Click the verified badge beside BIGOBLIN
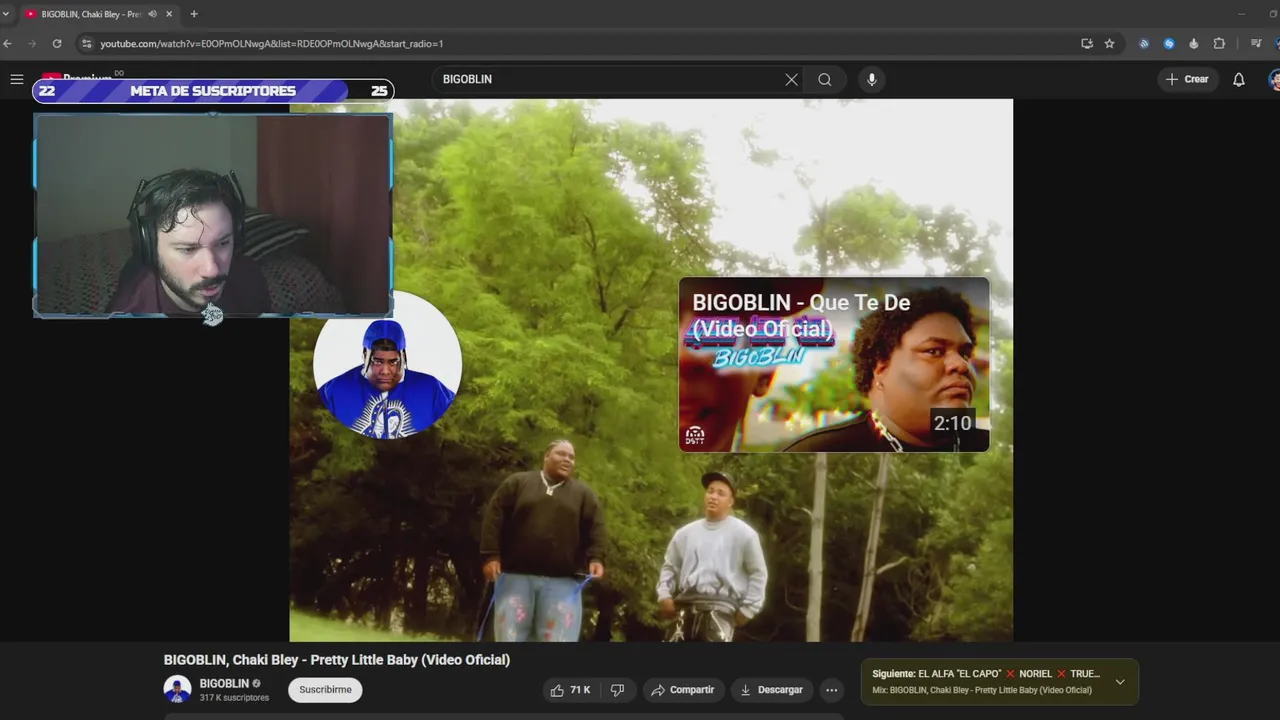 click(x=257, y=684)
